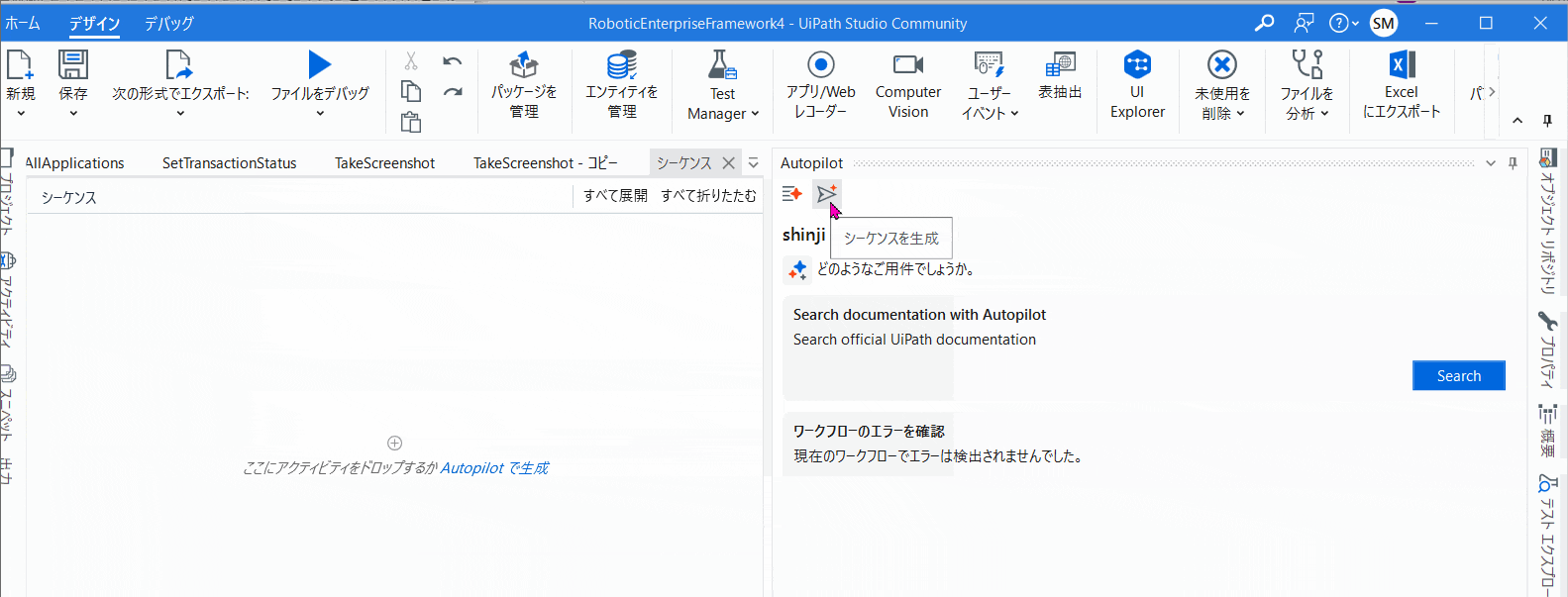Image resolution: width=1568 pixels, height=597 pixels.
Task: Click the Autopilot Generate Sequence send icon
Action: pos(827,193)
